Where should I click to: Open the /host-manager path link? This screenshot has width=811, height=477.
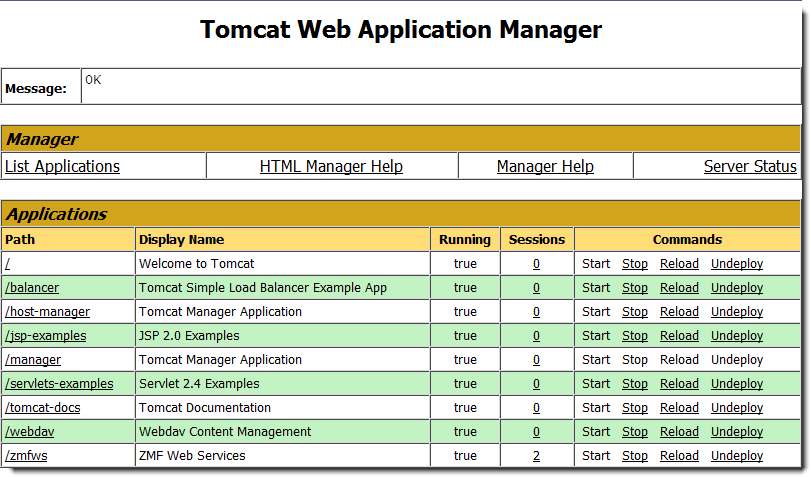pos(48,312)
